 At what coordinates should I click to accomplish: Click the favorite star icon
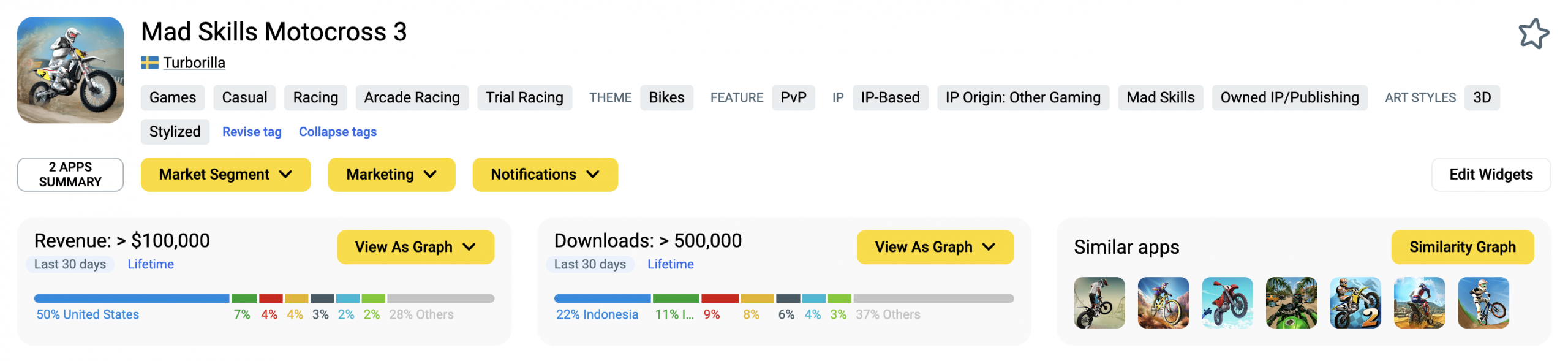pyautogui.click(x=1533, y=34)
